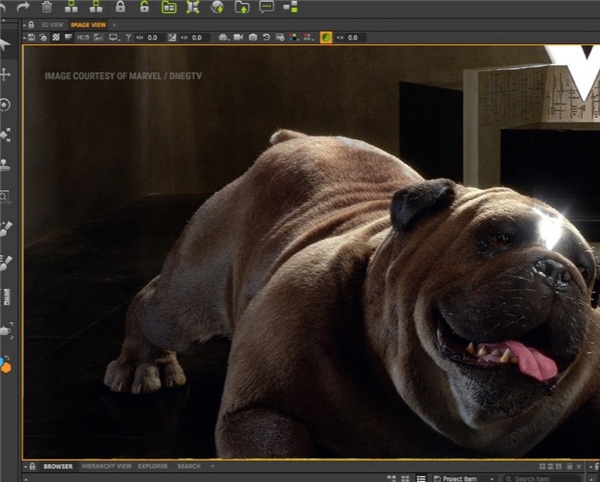The width and height of the screenshot is (600, 482).
Task: Toggle the closed padlock icon in top toolbar
Action: (x=120, y=7)
